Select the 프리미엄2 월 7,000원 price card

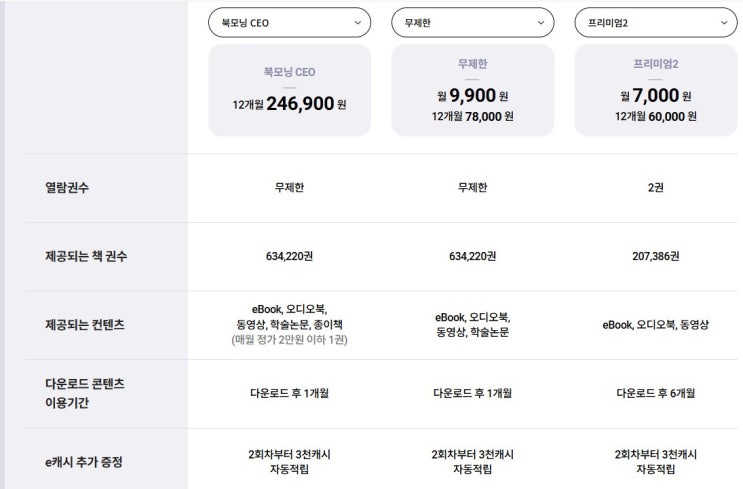[656, 90]
